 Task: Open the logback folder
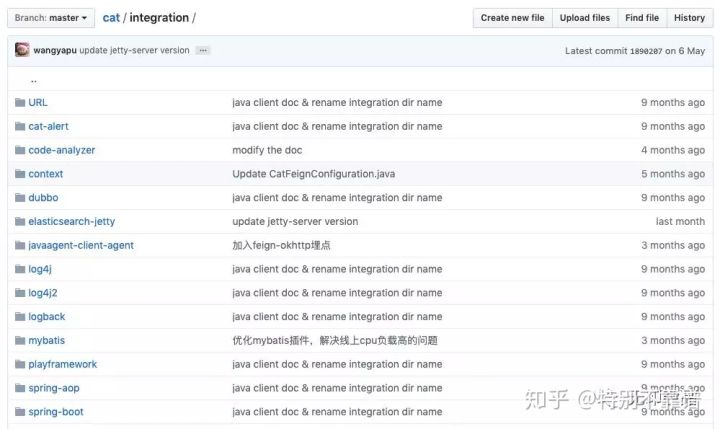pos(46,316)
